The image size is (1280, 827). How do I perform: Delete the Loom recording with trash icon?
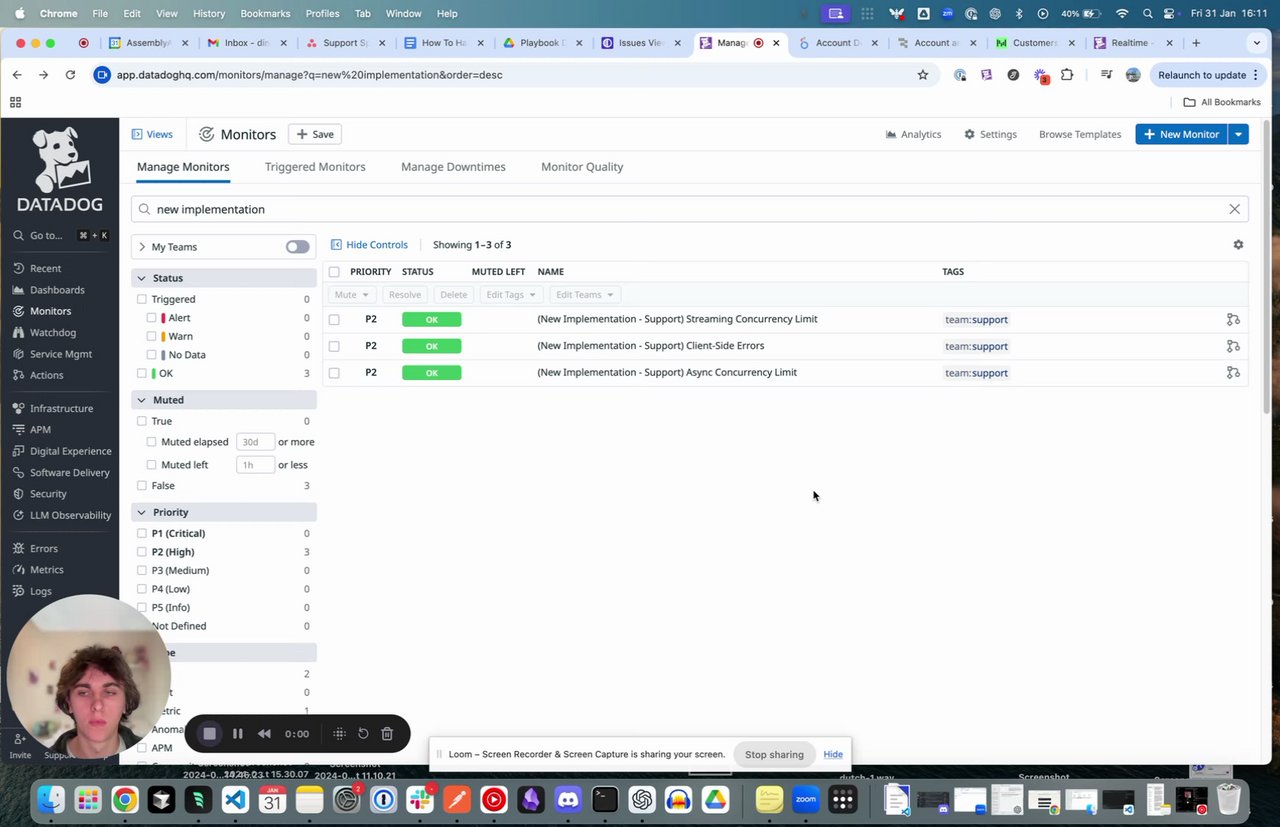point(387,733)
